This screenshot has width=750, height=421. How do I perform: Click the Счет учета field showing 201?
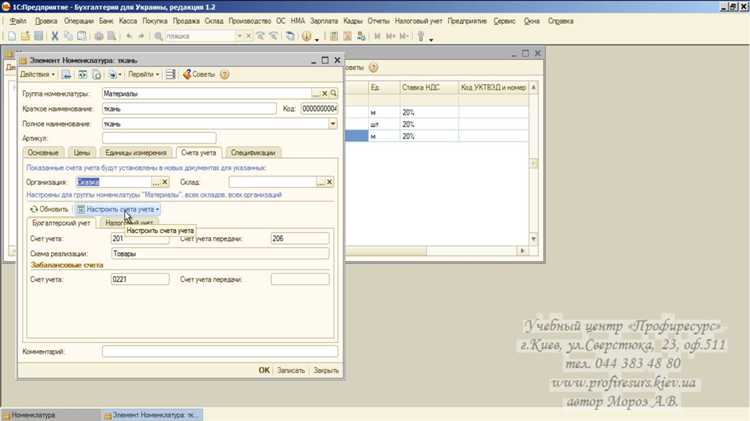coord(140,238)
